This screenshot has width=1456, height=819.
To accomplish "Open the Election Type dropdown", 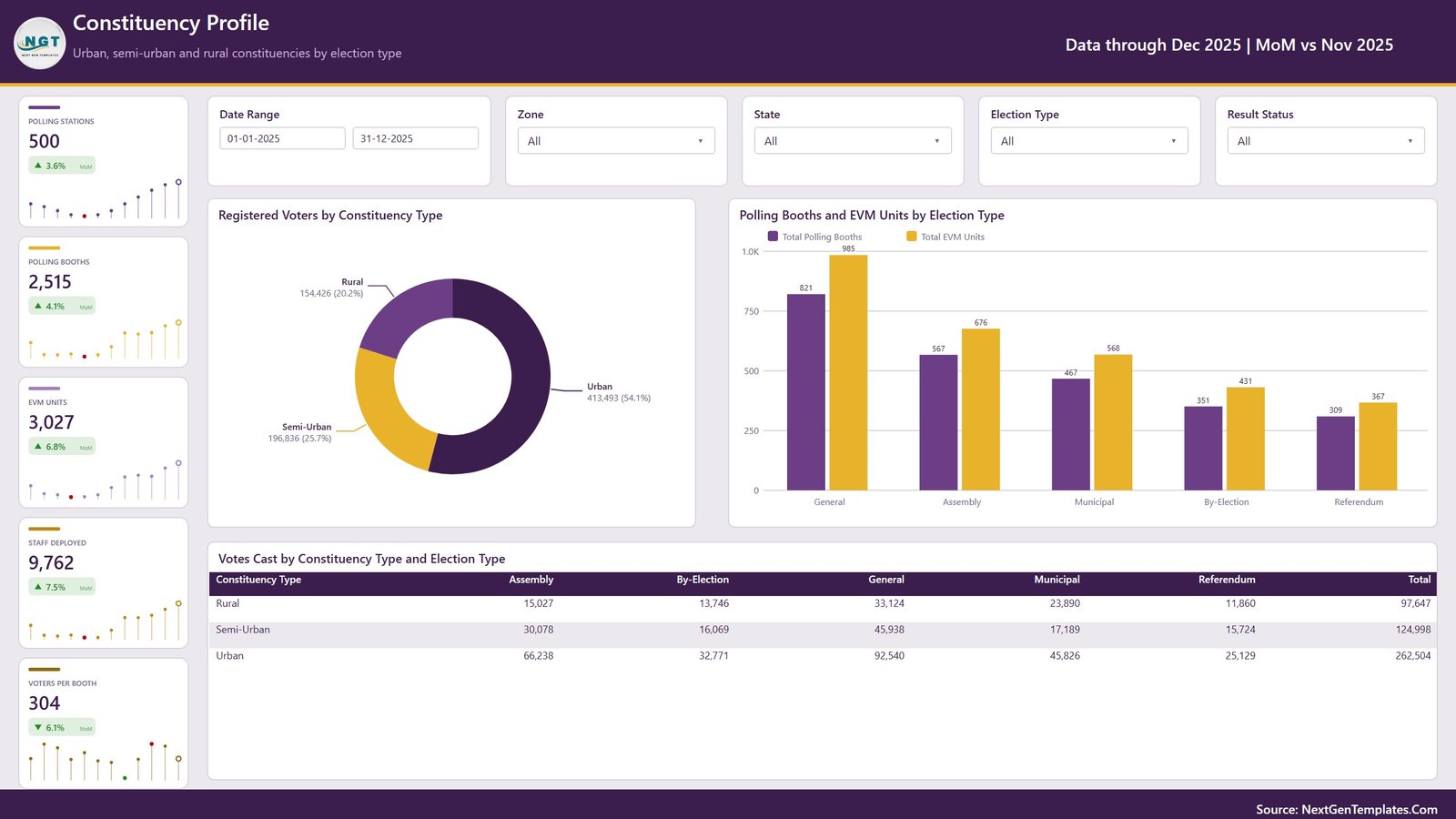I will (x=1089, y=141).
